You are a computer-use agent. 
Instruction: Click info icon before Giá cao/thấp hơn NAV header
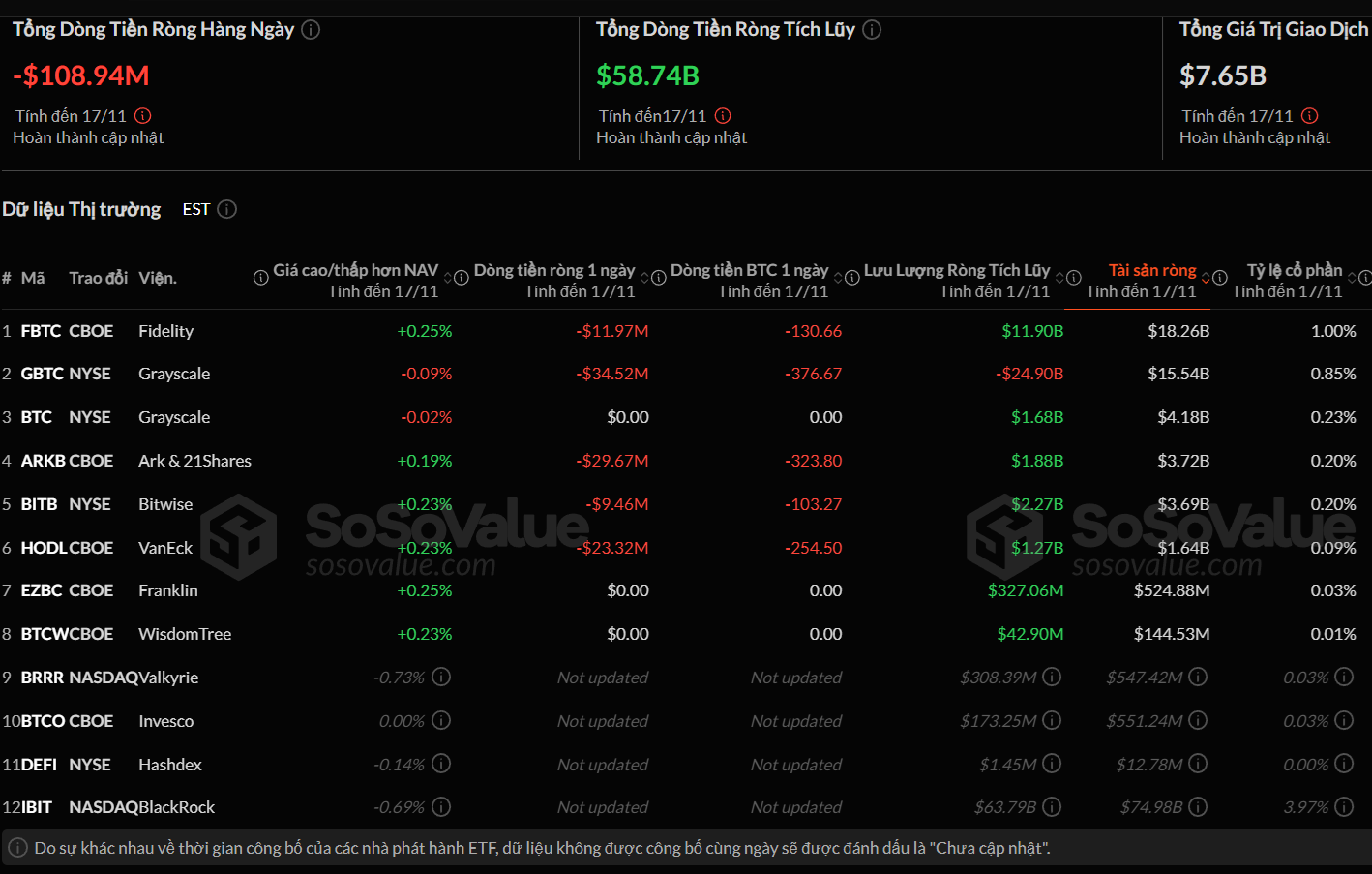coord(261,278)
